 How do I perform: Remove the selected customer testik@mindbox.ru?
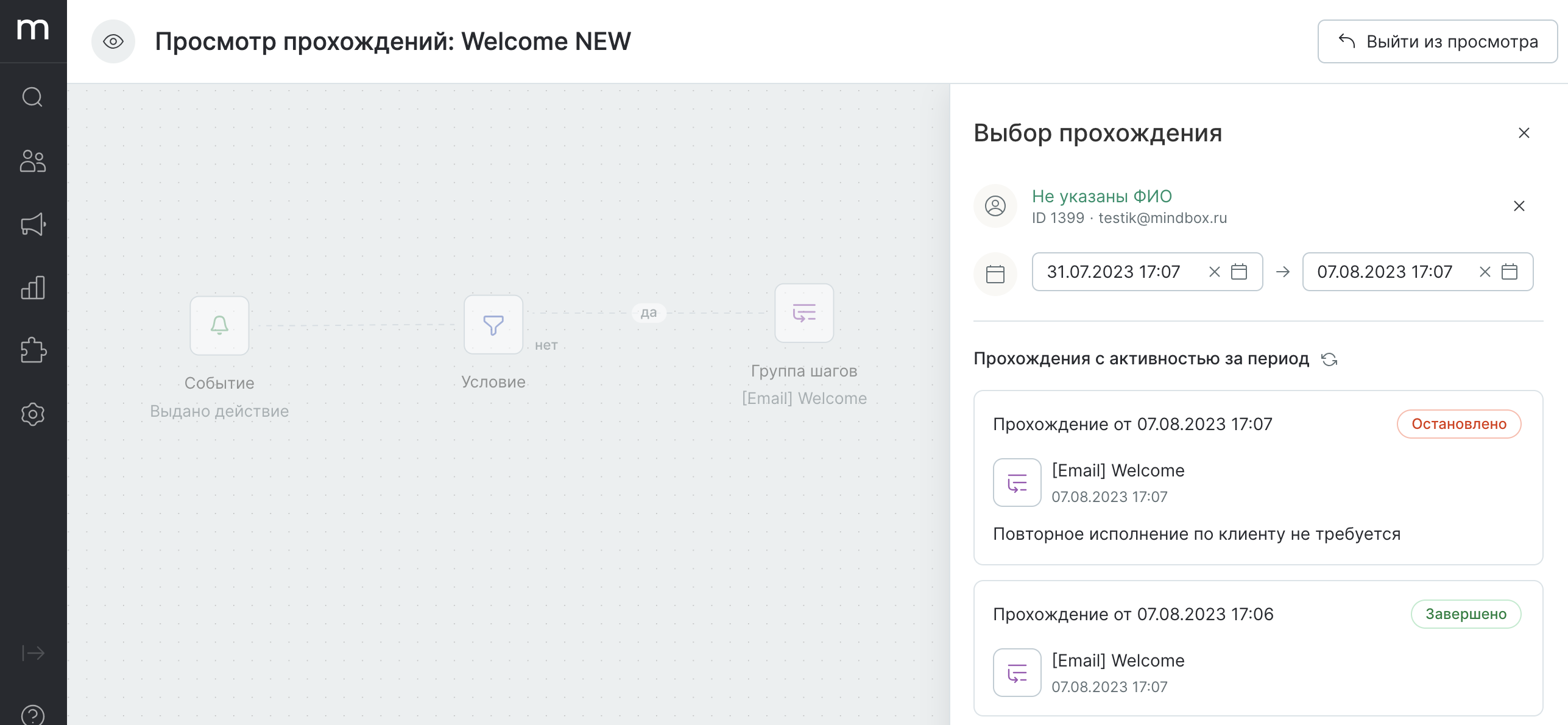[1519, 206]
